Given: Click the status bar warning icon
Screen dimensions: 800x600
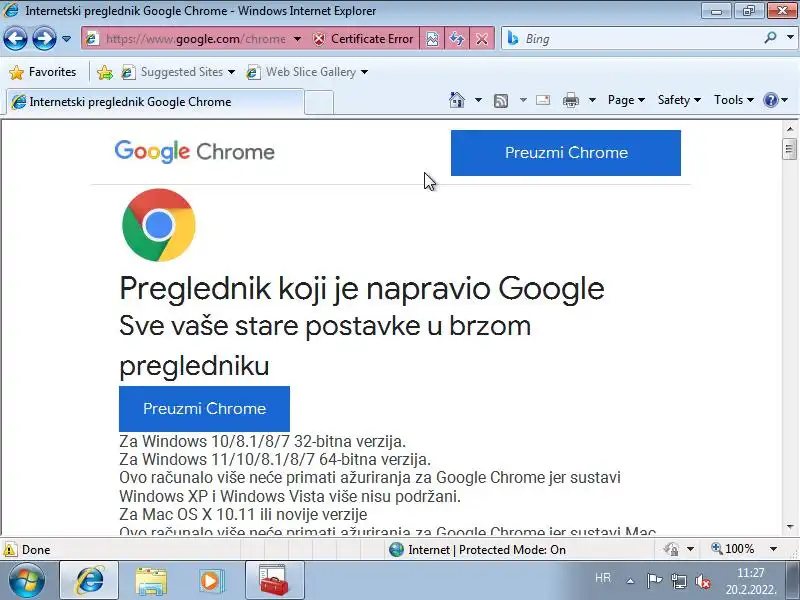Looking at the screenshot, I should click(x=10, y=549).
